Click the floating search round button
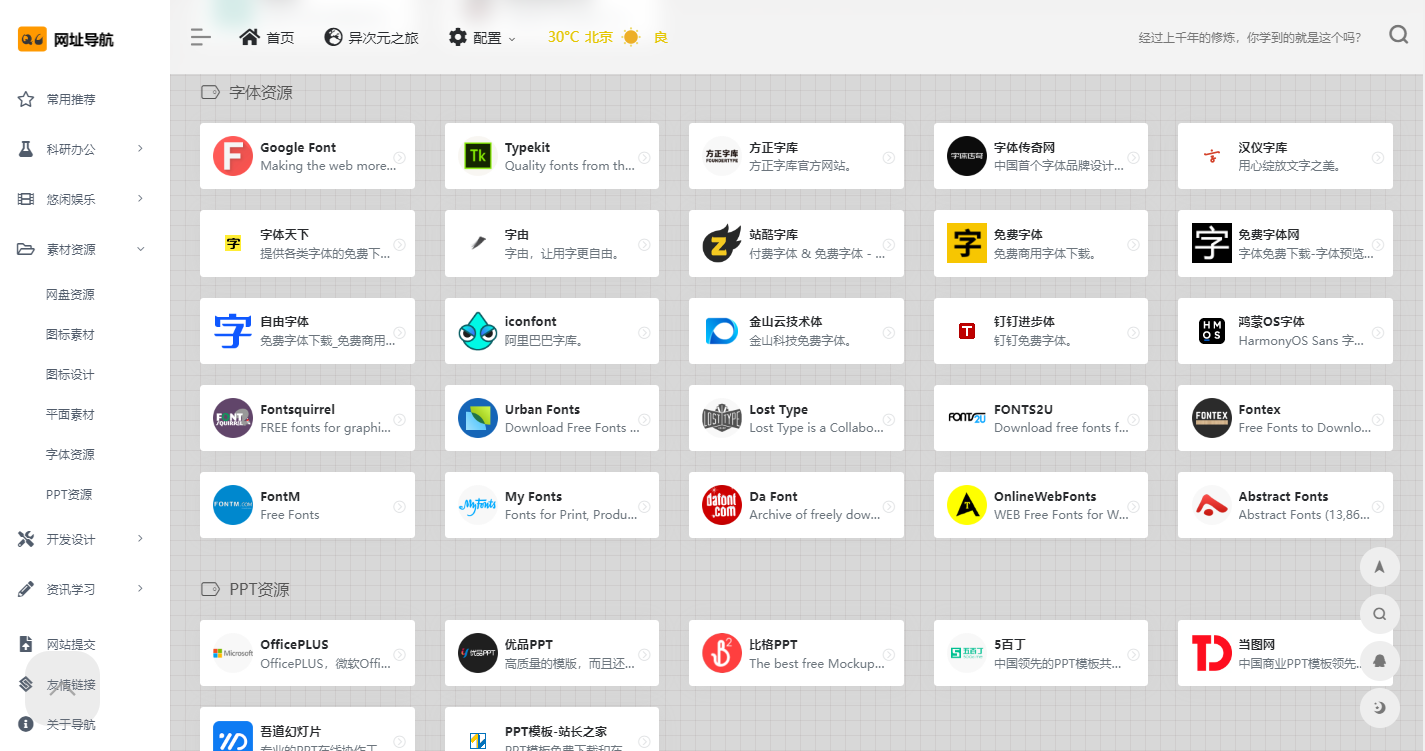 [x=1379, y=614]
